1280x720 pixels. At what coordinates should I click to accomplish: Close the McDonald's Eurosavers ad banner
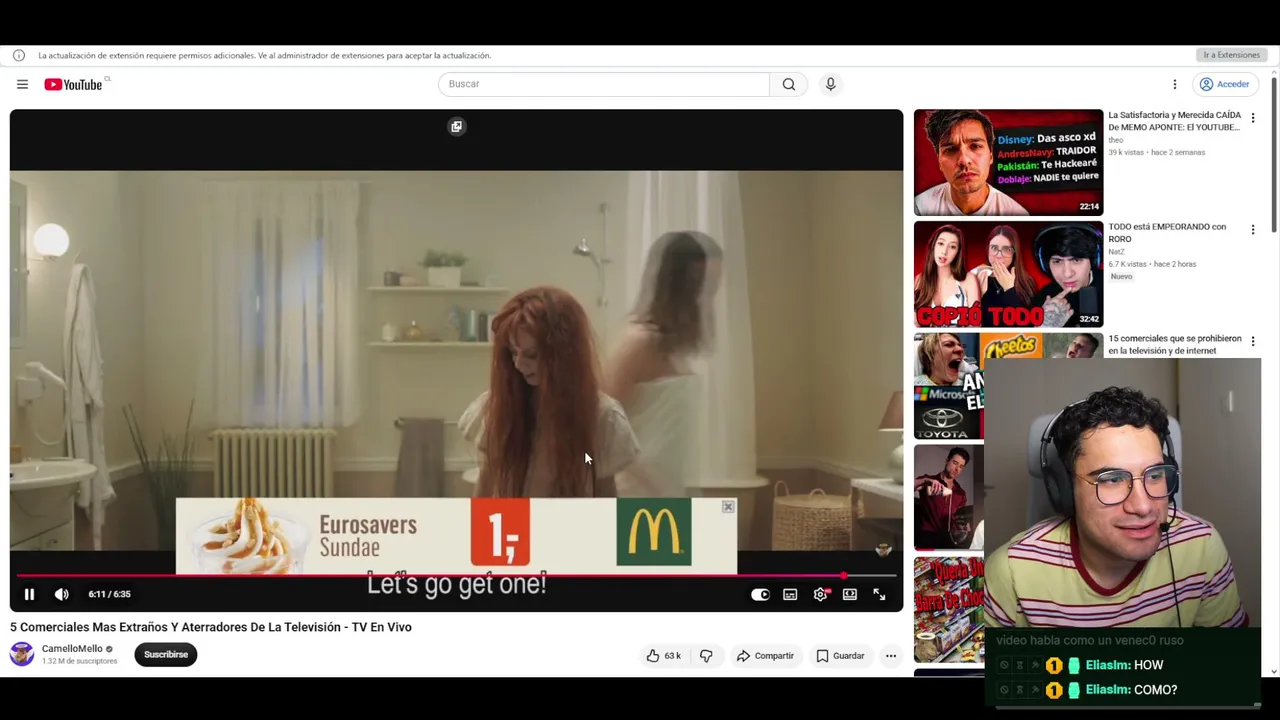click(x=728, y=507)
